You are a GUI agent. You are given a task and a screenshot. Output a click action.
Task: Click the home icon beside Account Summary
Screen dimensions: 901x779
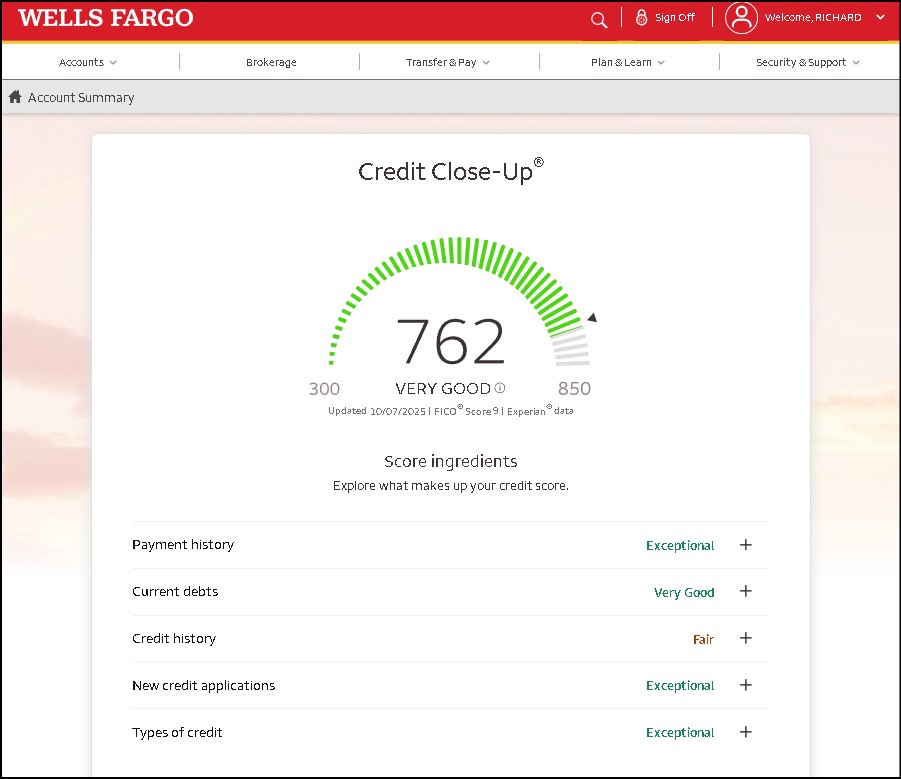tap(15, 97)
